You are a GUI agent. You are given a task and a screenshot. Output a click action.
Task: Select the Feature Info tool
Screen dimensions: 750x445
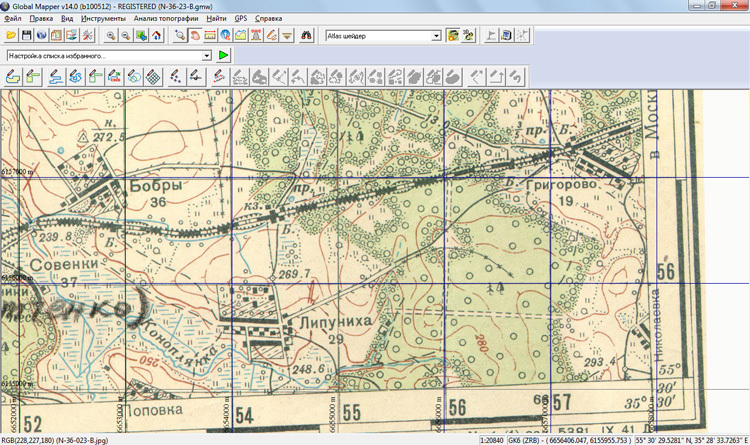[x=225, y=35]
